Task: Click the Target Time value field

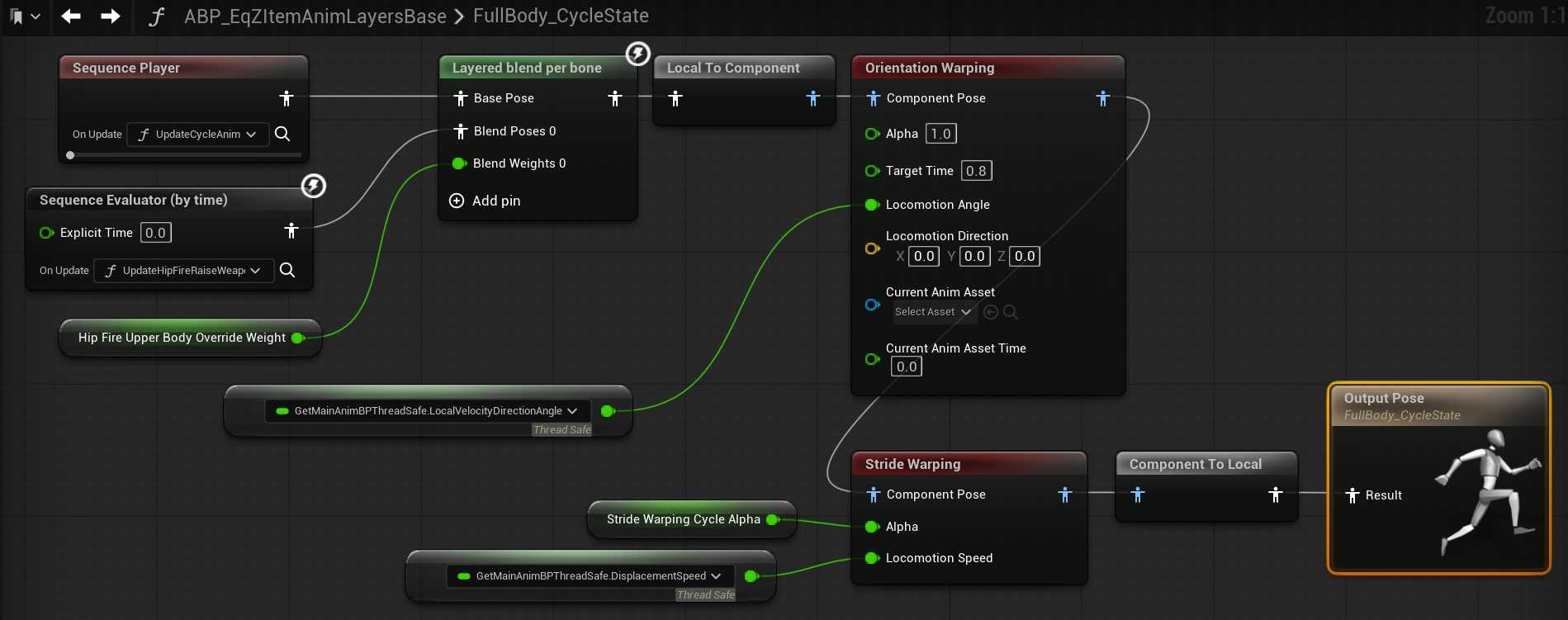Action: pyautogui.click(x=975, y=171)
